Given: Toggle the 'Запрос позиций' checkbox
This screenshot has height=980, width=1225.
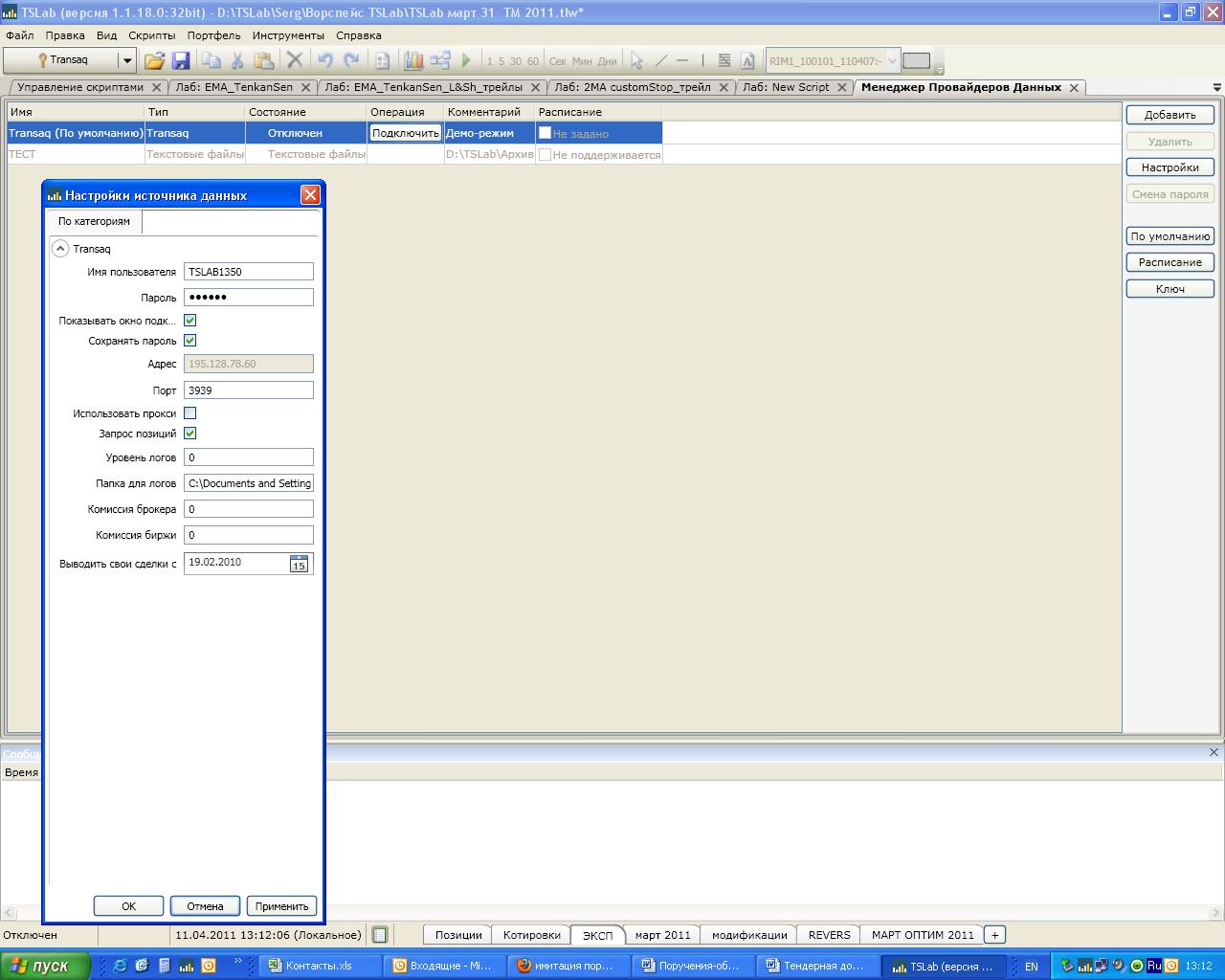Looking at the screenshot, I should [189, 434].
